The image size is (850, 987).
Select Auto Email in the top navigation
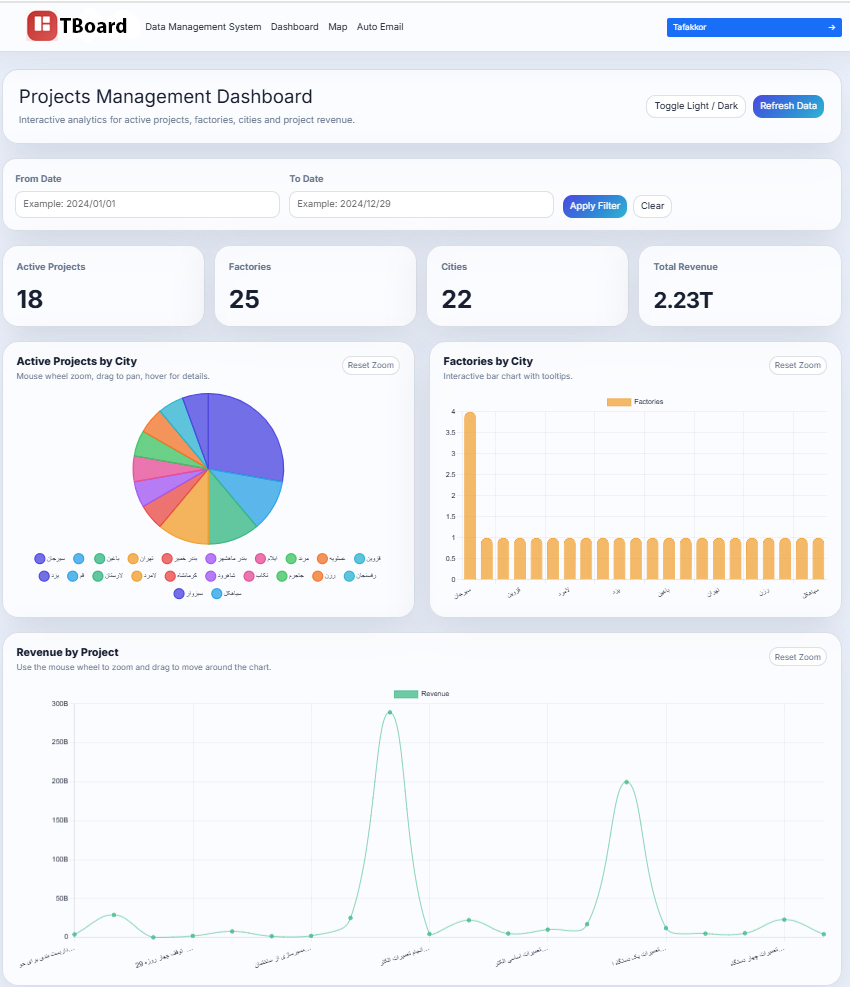(x=380, y=27)
